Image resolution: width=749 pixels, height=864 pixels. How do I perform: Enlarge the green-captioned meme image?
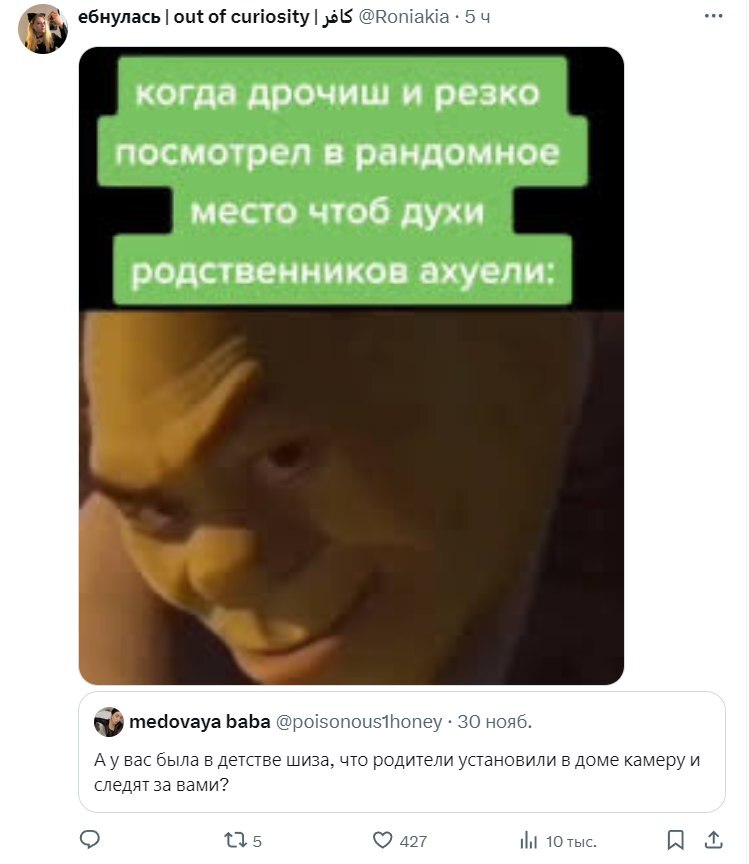coord(351,366)
